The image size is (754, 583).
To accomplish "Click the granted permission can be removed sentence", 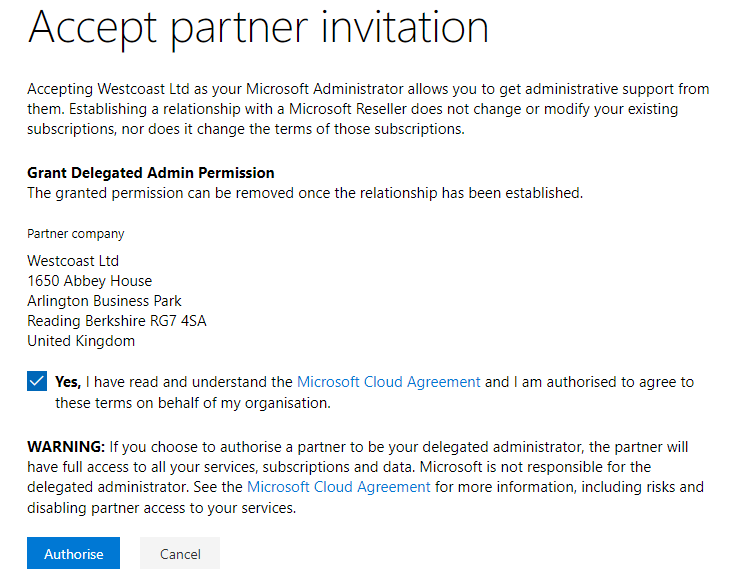I will click(305, 193).
